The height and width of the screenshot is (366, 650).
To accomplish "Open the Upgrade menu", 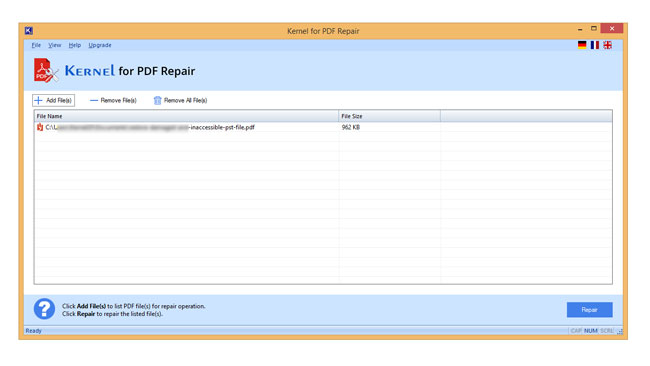I will click(x=100, y=45).
